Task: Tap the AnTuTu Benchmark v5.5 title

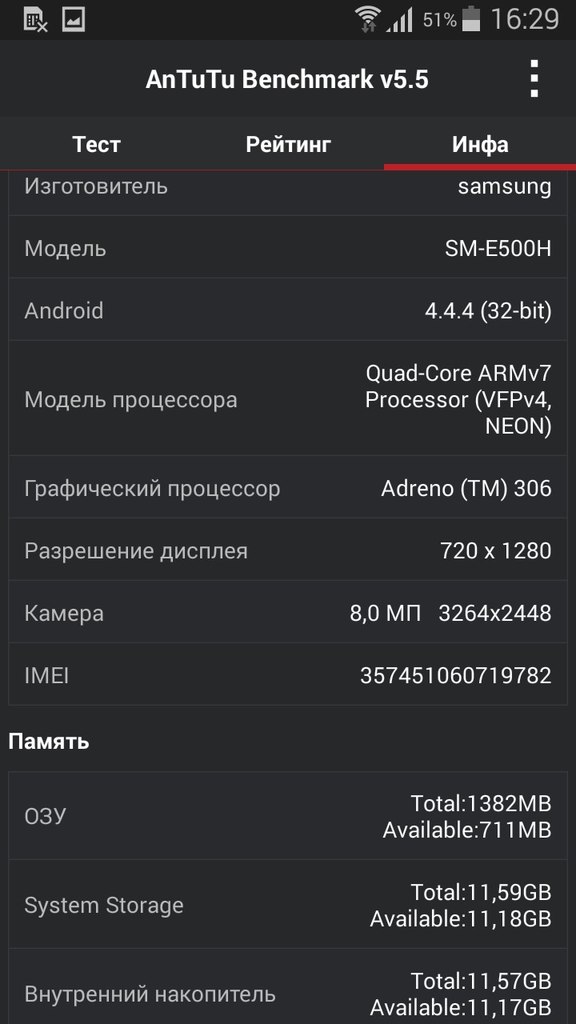Action: (x=287, y=79)
